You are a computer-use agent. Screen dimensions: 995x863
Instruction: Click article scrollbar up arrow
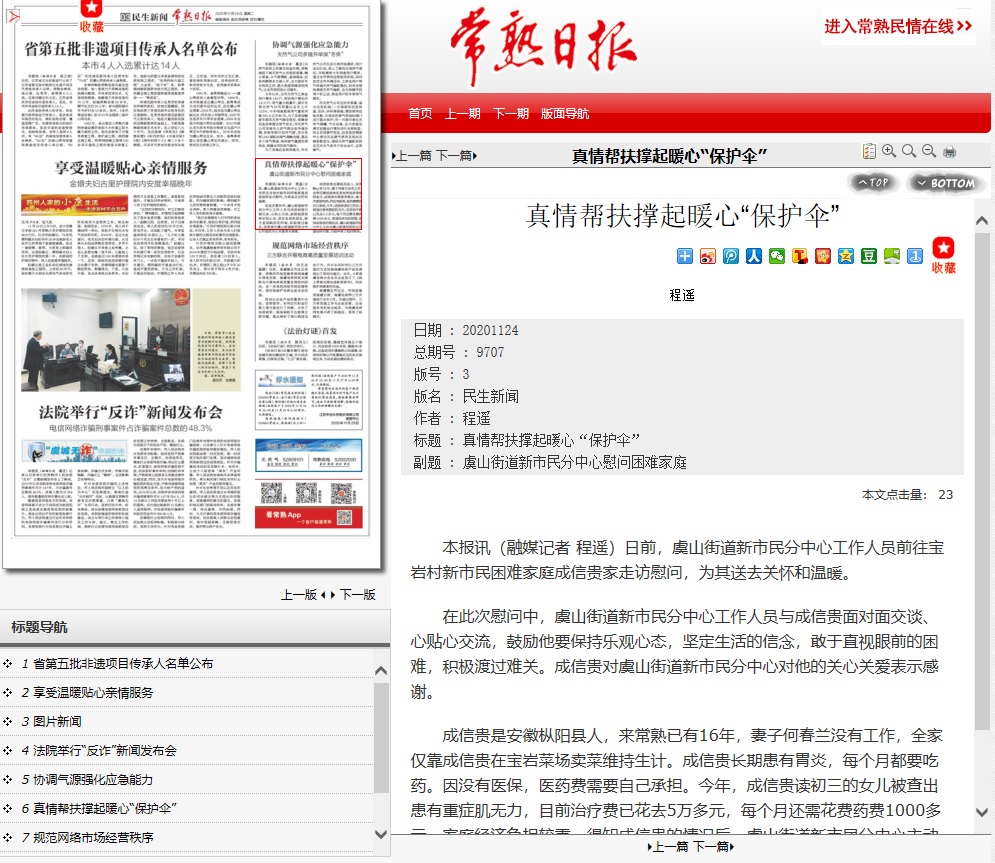click(982, 220)
